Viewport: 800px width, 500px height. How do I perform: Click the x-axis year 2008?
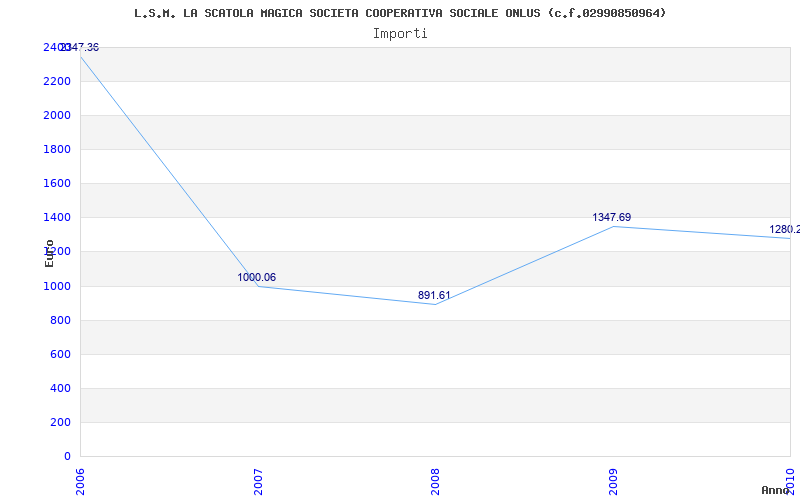(435, 482)
